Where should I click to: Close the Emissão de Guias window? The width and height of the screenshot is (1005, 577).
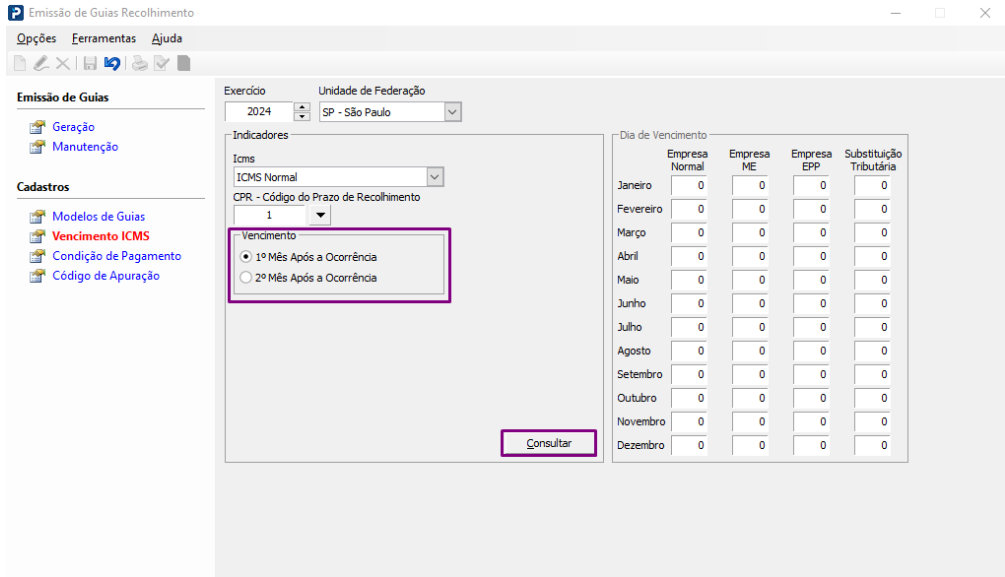click(x=985, y=13)
